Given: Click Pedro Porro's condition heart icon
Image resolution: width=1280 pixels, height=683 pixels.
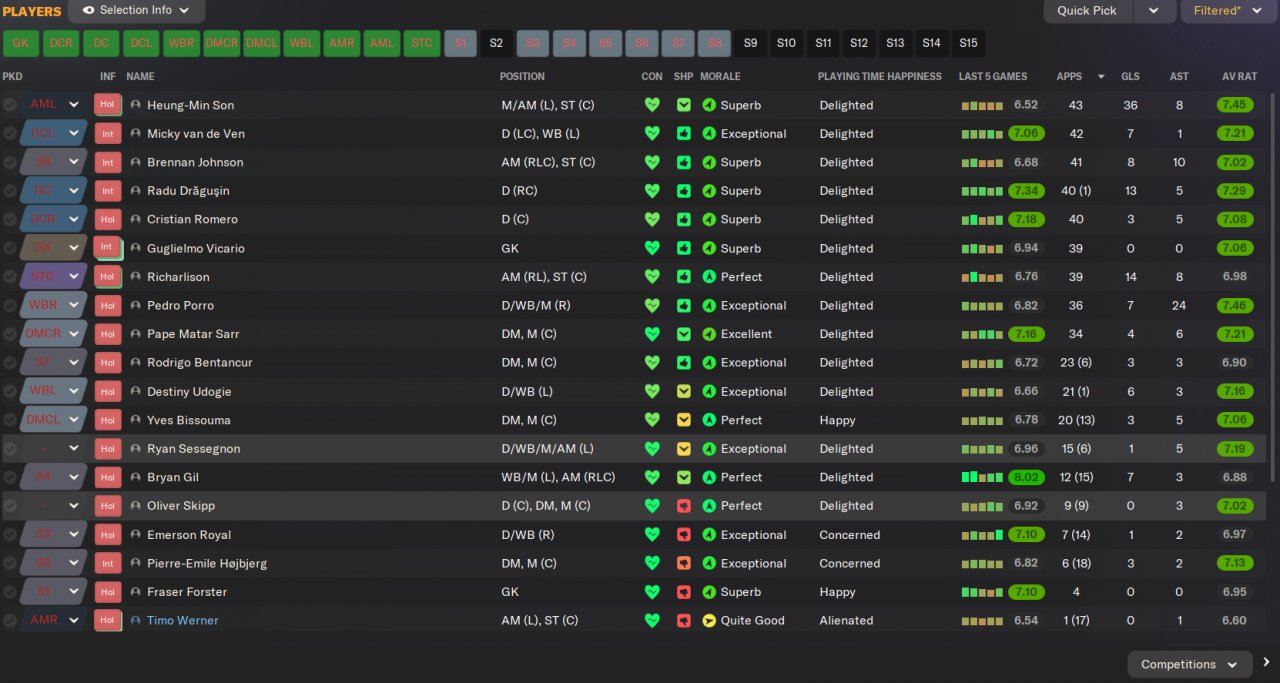Looking at the screenshot, I should coord(652,305).
